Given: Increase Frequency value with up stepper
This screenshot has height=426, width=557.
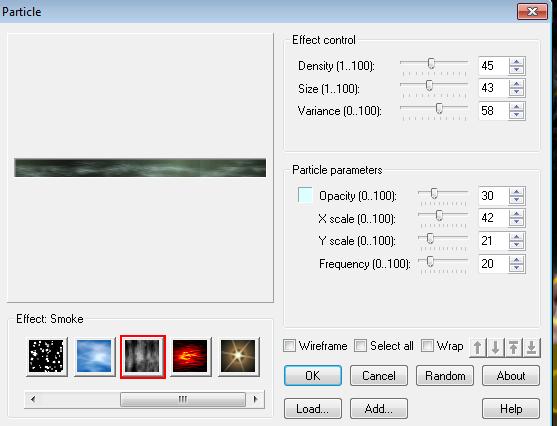Looking at the screenshot, I should point(517,260).
